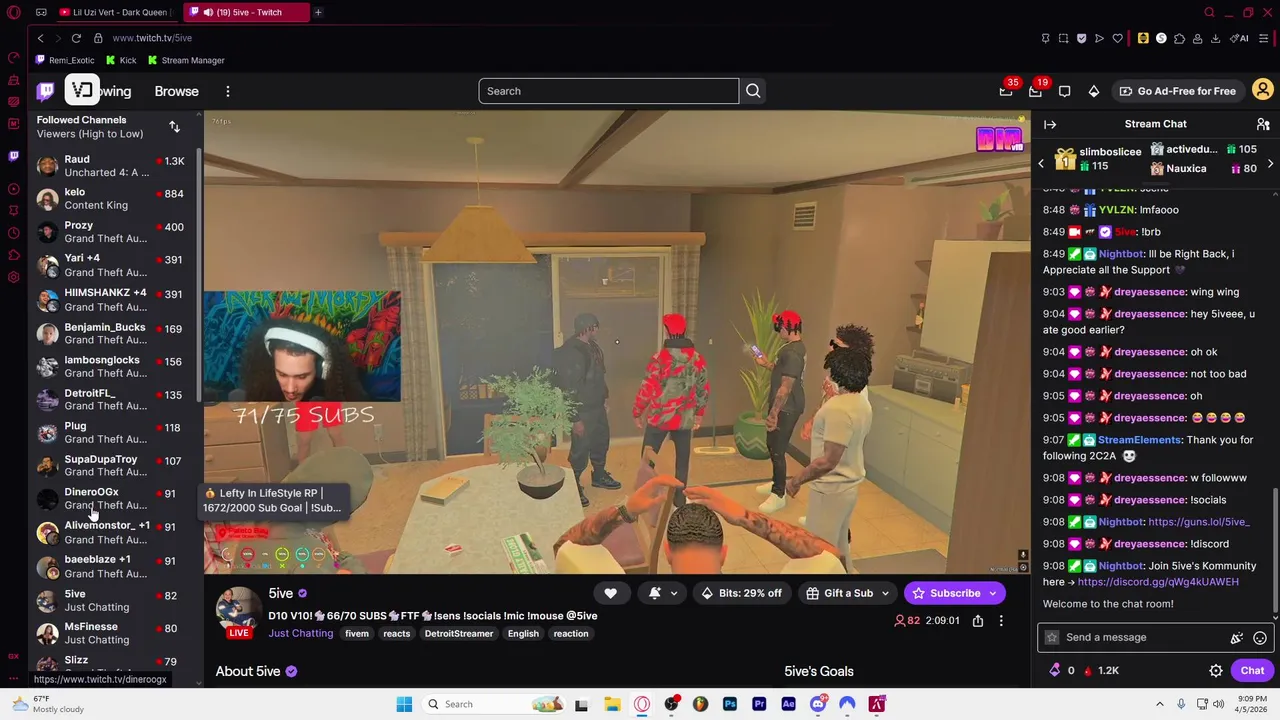Send message with Chat button

1252,671
